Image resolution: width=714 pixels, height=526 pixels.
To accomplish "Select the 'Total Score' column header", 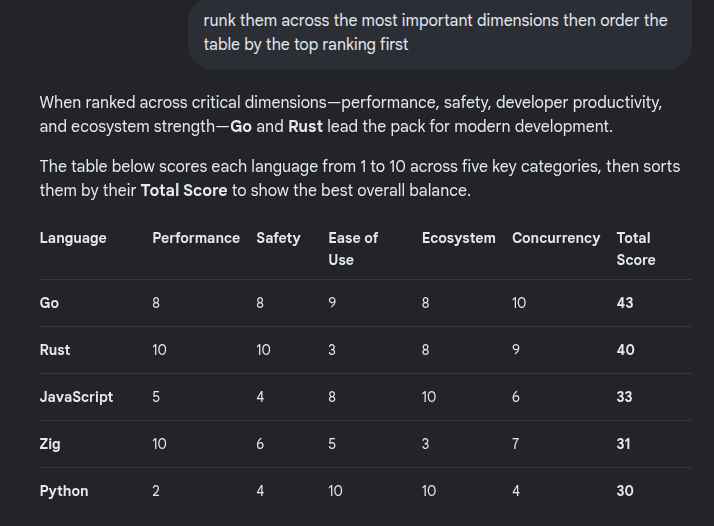I will pyautogui.click(x=636, y=249).
